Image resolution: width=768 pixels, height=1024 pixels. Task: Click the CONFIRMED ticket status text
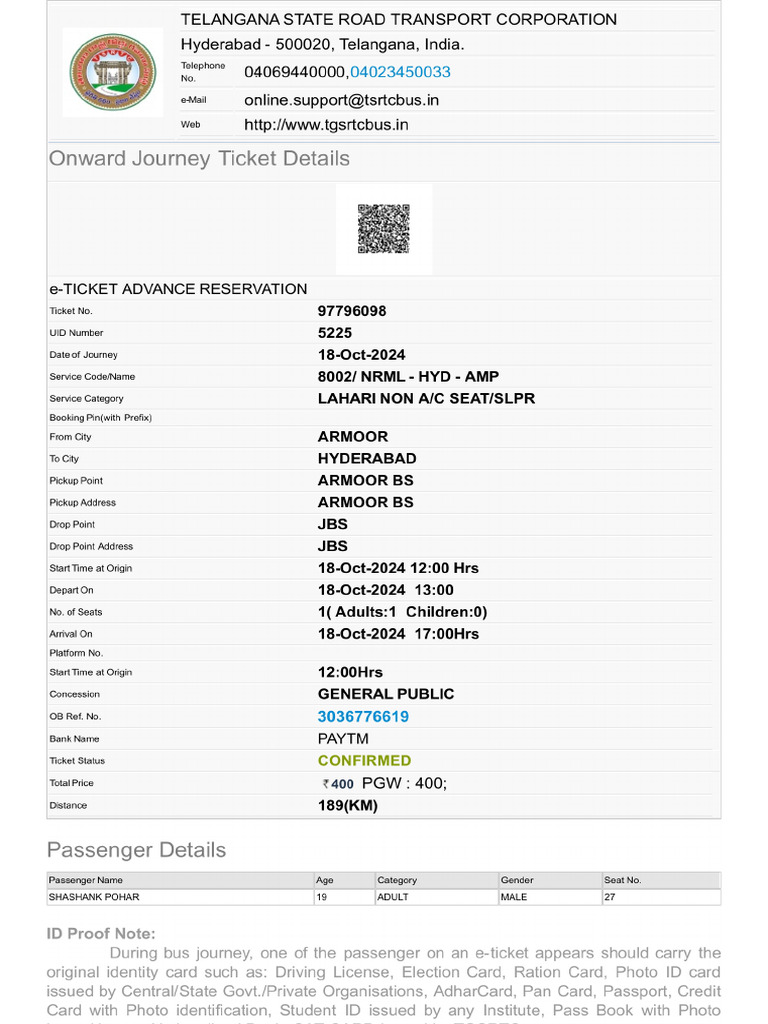364,760
